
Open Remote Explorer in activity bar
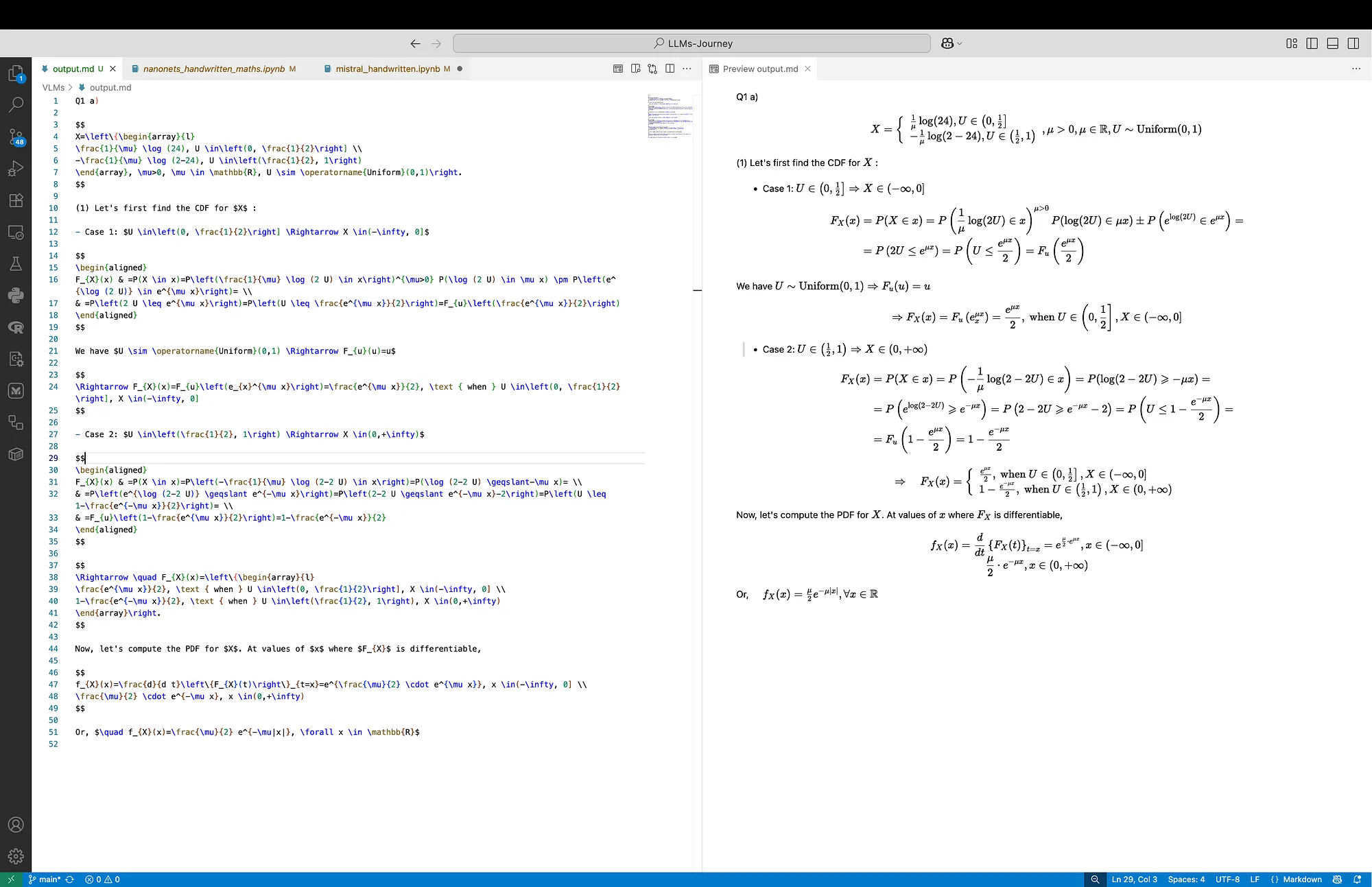[16, 232]
